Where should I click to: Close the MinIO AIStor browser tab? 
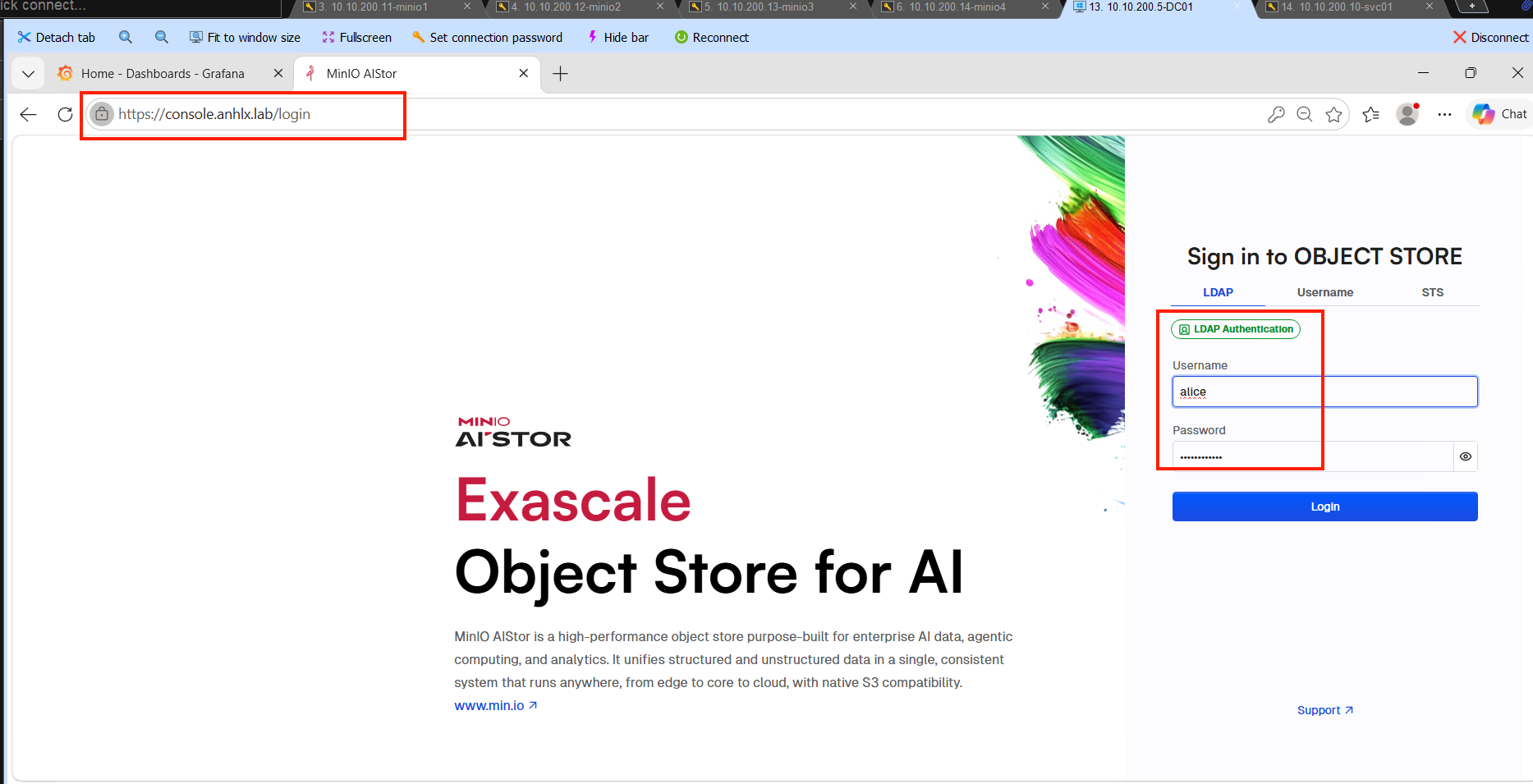(524, 73)
